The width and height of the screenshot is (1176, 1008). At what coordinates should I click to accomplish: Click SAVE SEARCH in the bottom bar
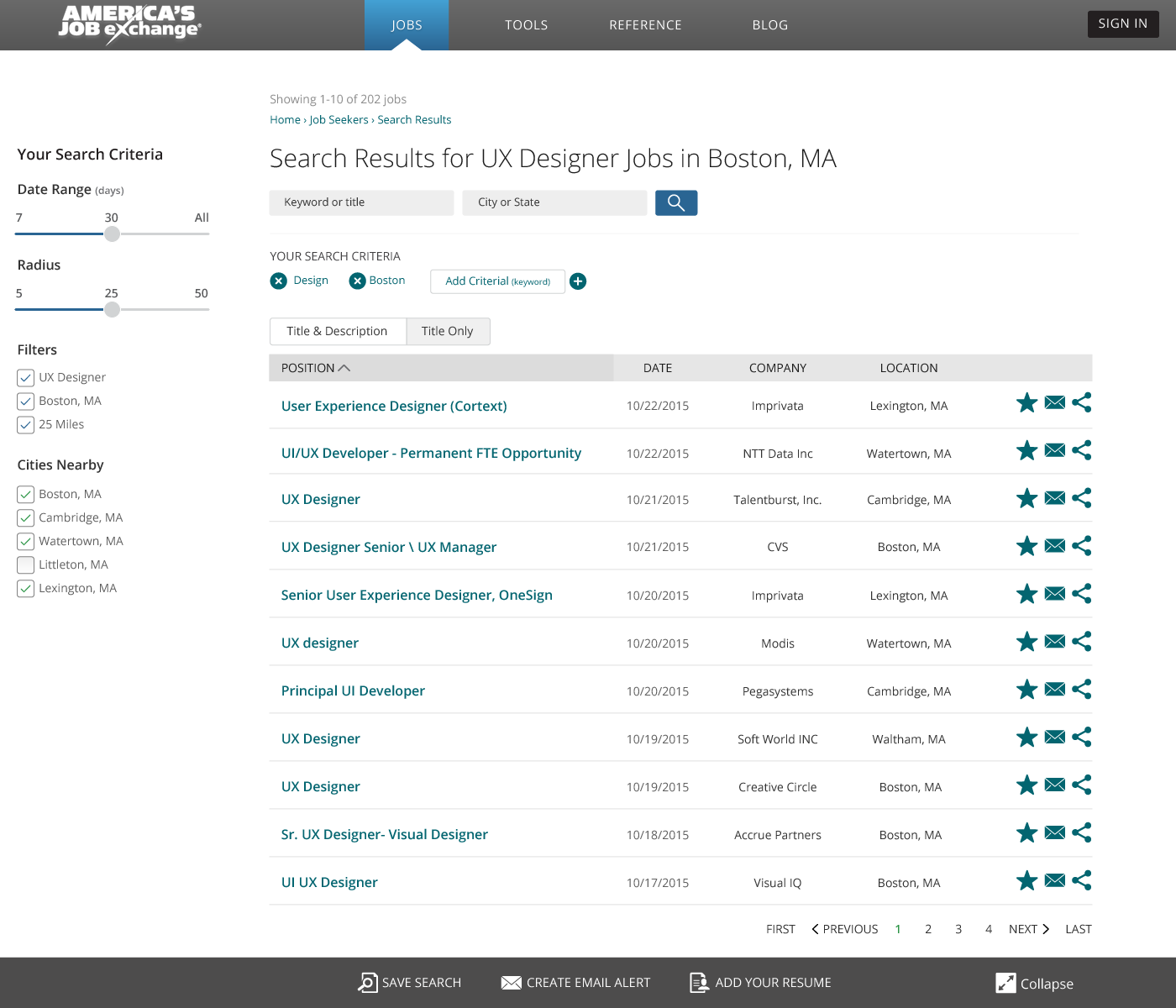click(410, 982)
